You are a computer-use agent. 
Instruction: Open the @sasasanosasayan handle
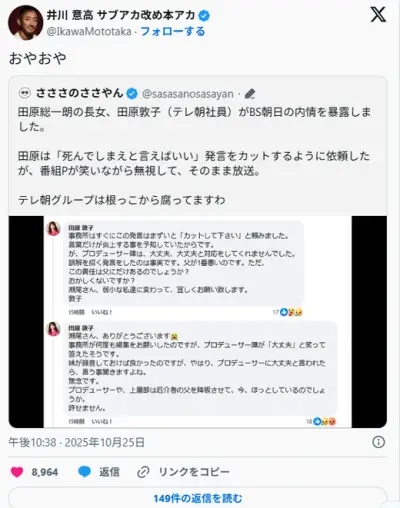188,94
